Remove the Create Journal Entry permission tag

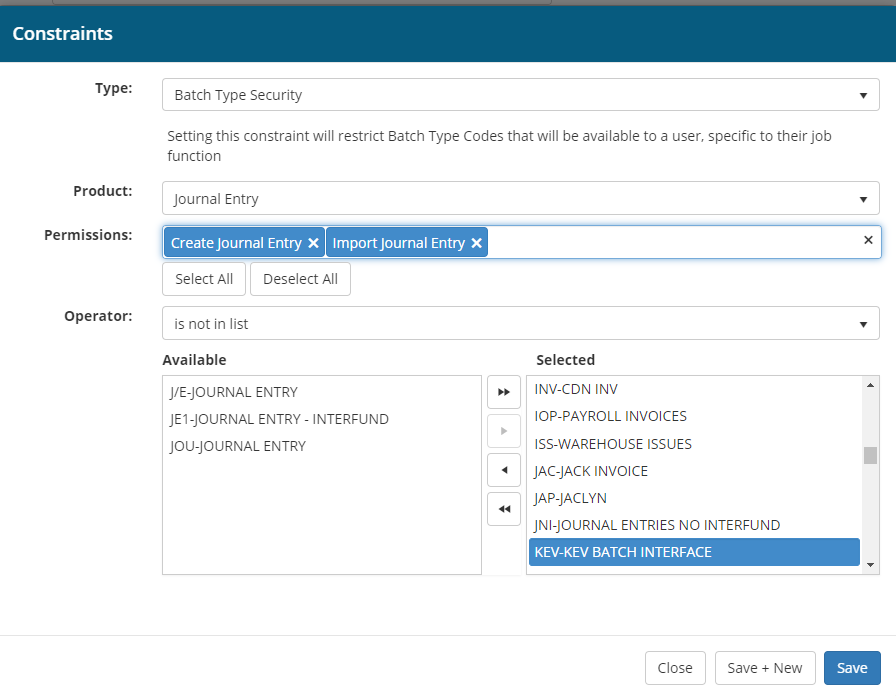pyautogui.click(x=313, y=243)
